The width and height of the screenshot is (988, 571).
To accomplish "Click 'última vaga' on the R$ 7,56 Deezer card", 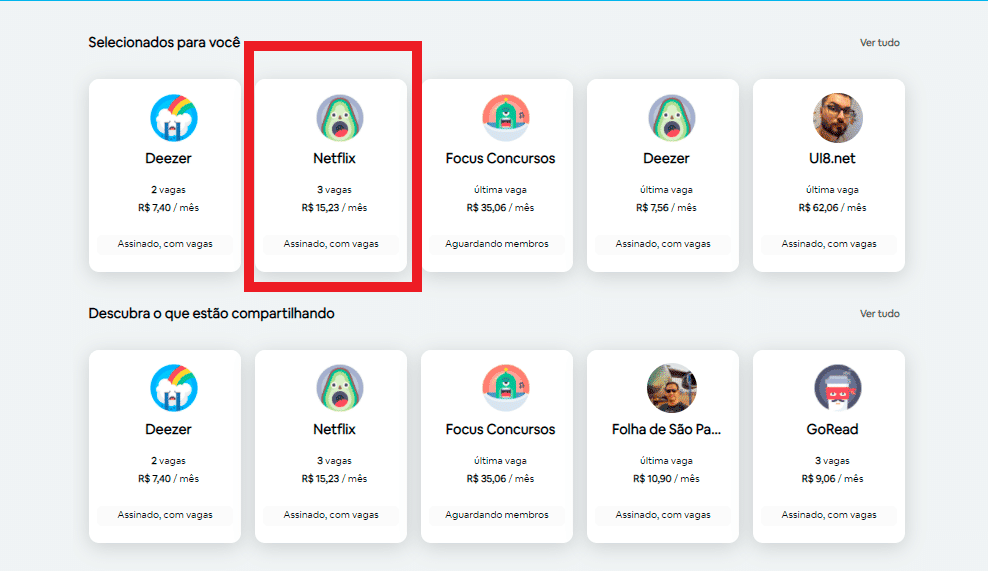I will pyautogui.click(x=666, y=190).
